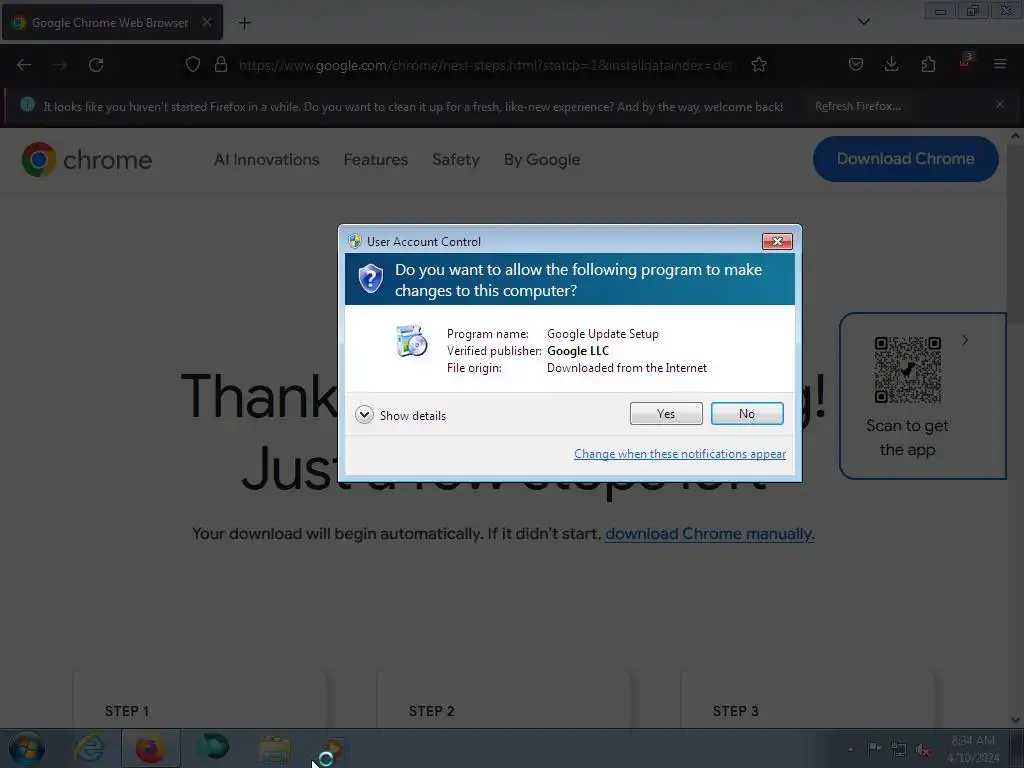
Task: Click the tracking protection shield icon
Action: 193,65
